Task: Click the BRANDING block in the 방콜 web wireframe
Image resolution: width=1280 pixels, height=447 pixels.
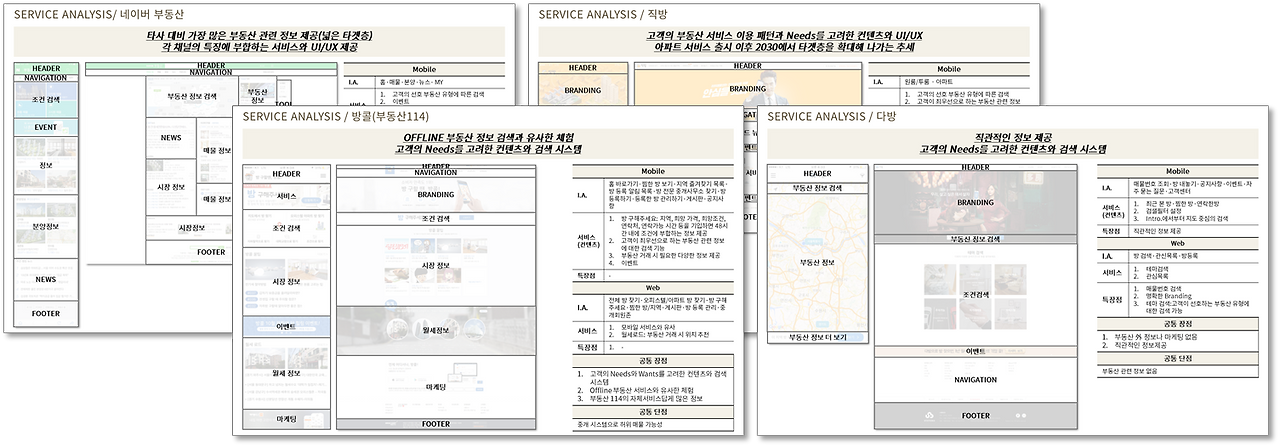Action: 436,194
